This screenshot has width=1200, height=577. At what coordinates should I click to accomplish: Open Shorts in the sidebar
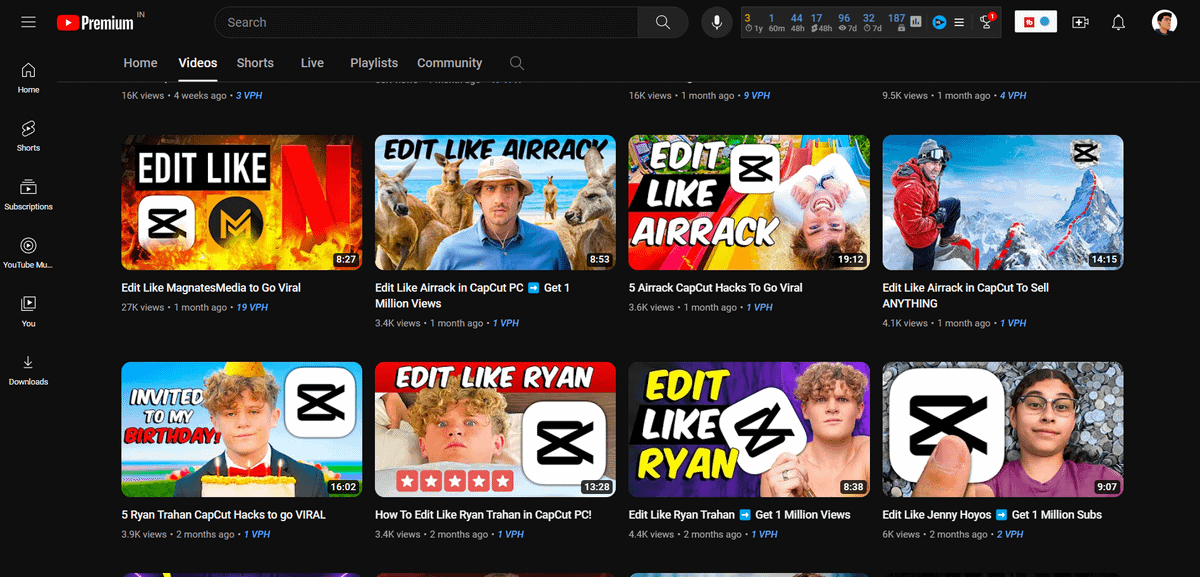point(28,136)
